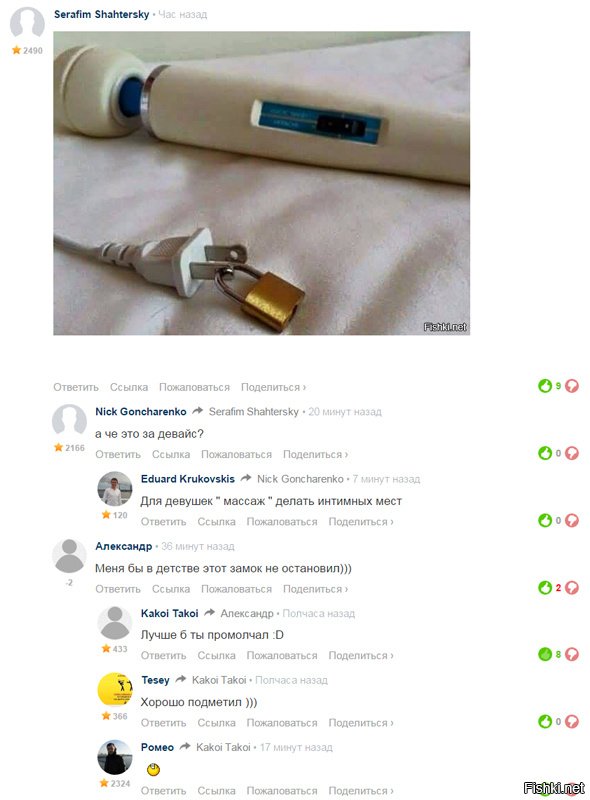This screenshot has height=800, width=590.
Task: Open Tesey's username link
Action: pyautogui.click(x=155, y=680)
